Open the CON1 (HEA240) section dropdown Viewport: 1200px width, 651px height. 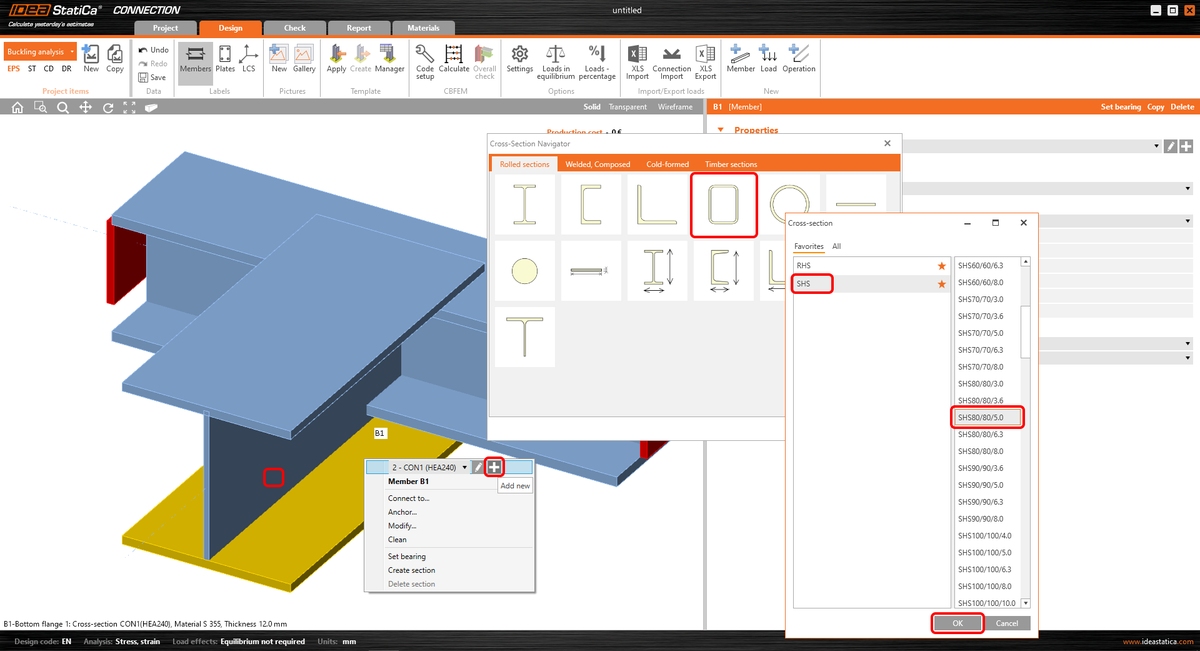[x=464, y=466]
